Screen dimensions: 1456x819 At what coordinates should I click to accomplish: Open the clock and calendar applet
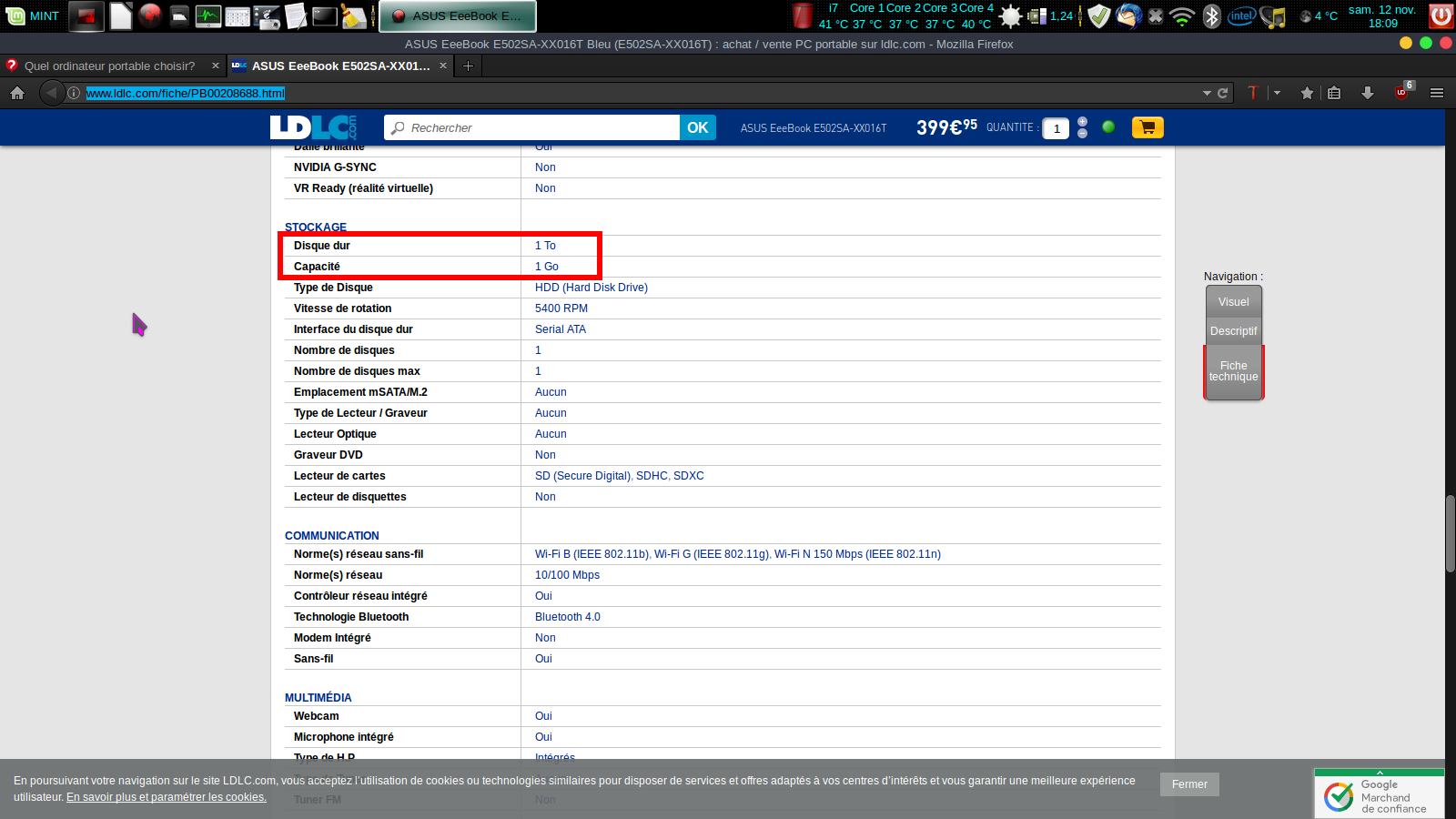coord(1382,15)
